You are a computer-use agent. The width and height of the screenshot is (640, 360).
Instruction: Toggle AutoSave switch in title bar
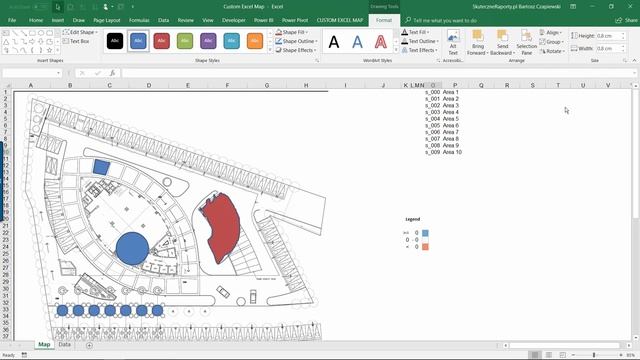click(x=41, y=7)
